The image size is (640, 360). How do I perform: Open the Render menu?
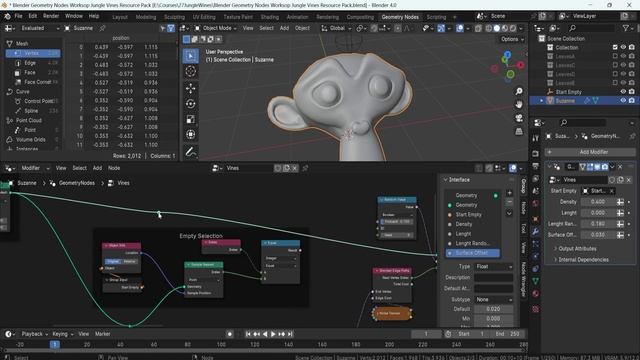(x=51, y=16)
